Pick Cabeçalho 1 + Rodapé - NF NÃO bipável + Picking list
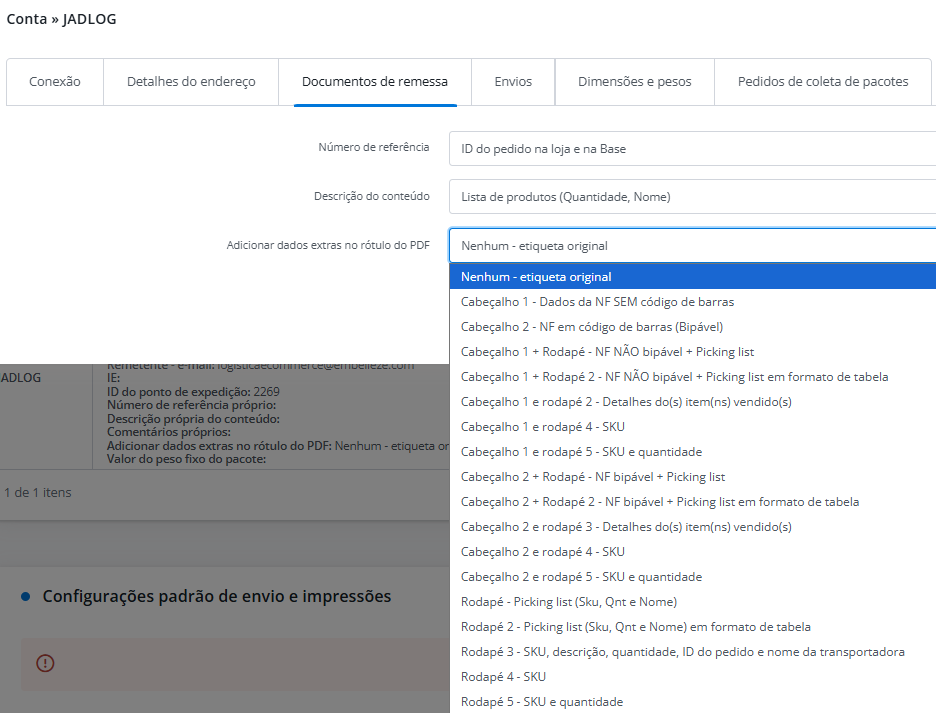 tap(692, 352)
